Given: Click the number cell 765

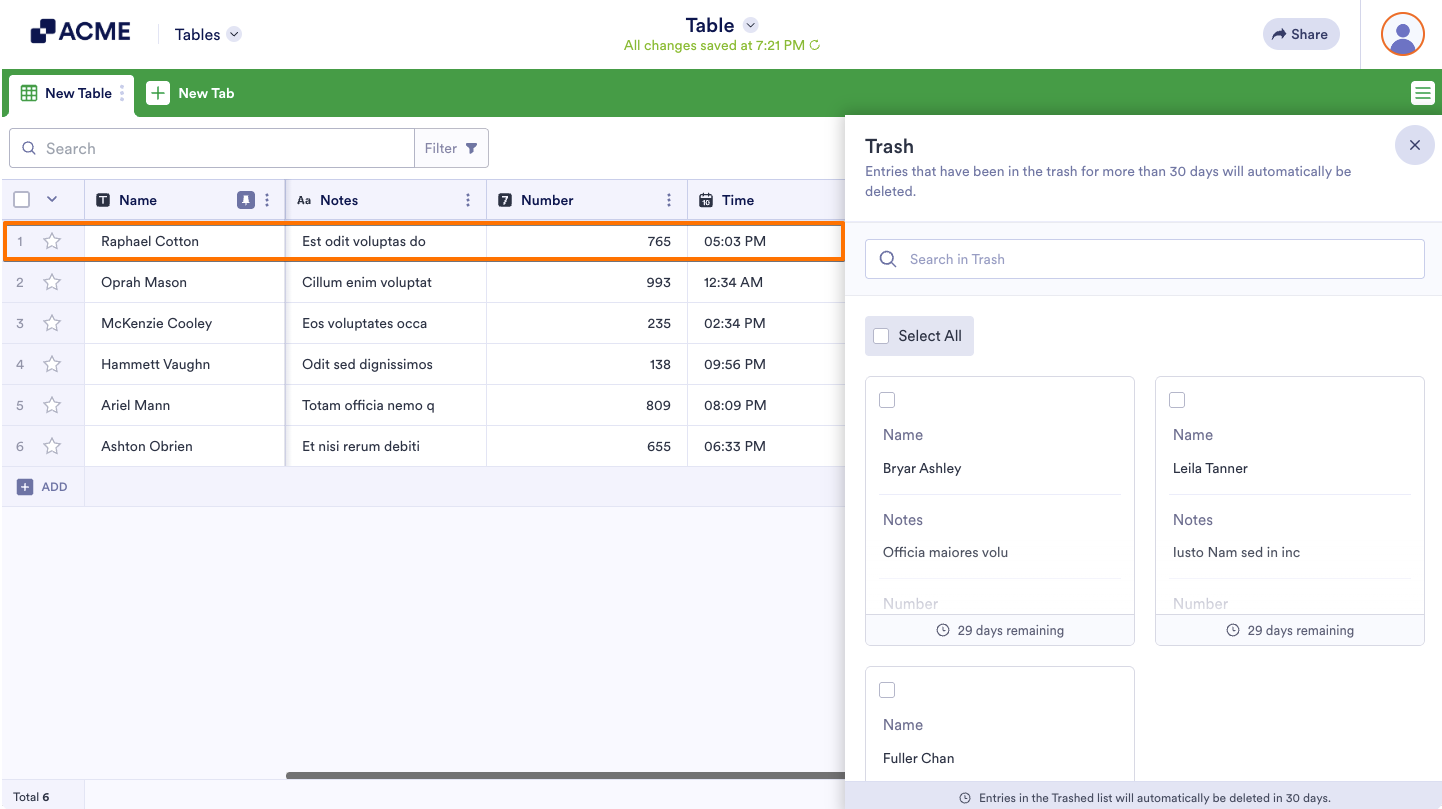Looking at the screenshot, I should point(587,241).
